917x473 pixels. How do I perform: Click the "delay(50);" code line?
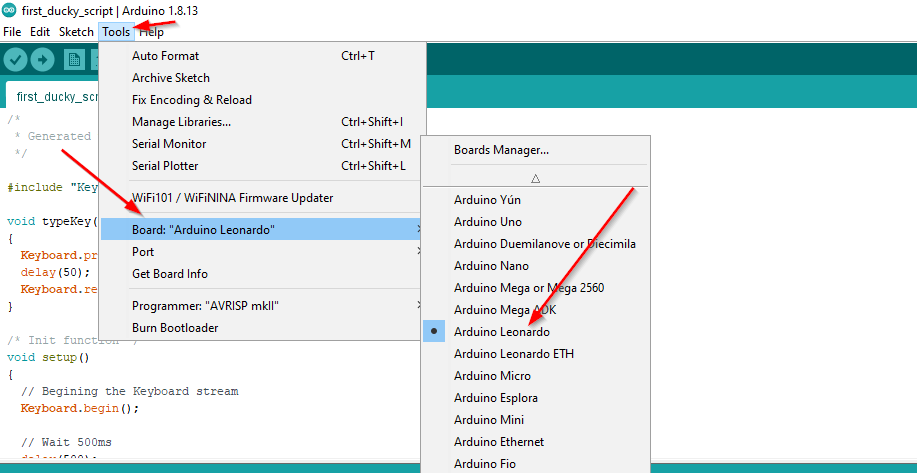tap(55, 272)
